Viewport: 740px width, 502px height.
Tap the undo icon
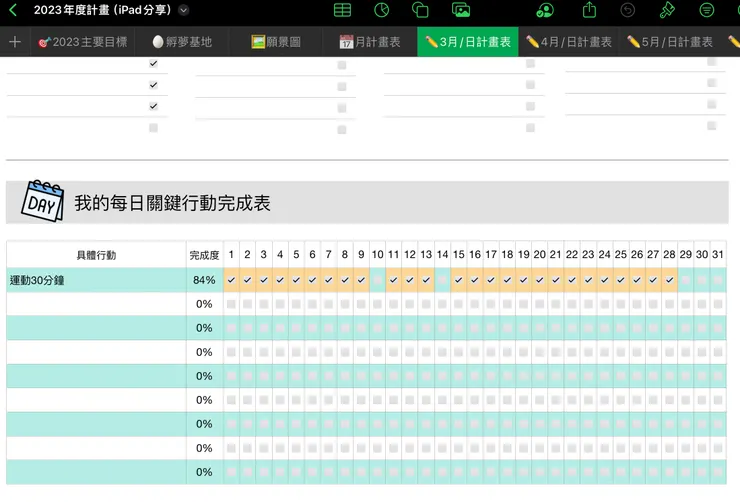pyautogui.click(x=628, y=10)
